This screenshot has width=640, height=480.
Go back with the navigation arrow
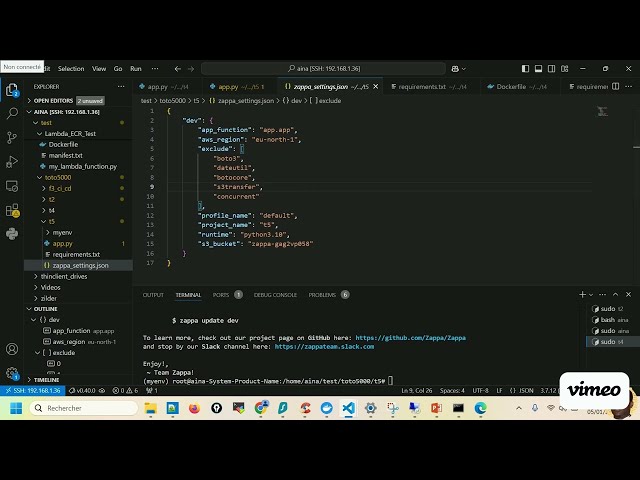coord(178,69)
